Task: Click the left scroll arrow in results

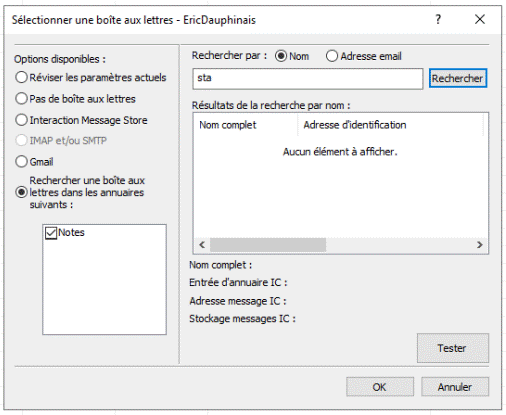Action: pos(202,245)
